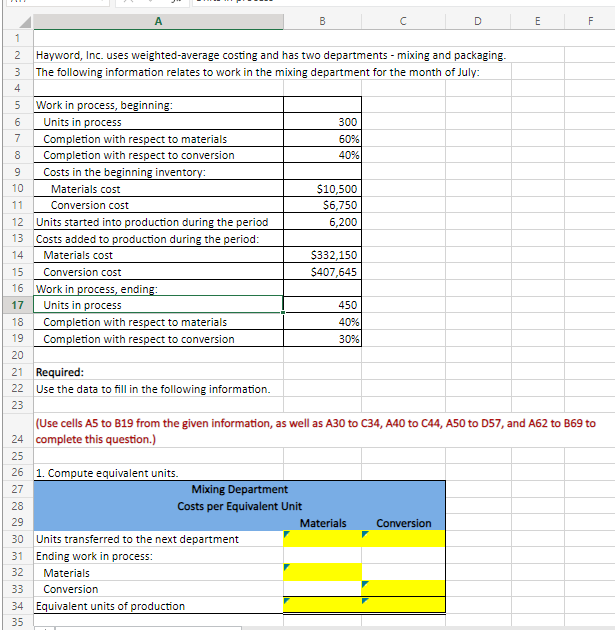This screenshot has height=630, width=615.
Task: Select column E header
Action: pyautogui.click(x=537, y=21)
